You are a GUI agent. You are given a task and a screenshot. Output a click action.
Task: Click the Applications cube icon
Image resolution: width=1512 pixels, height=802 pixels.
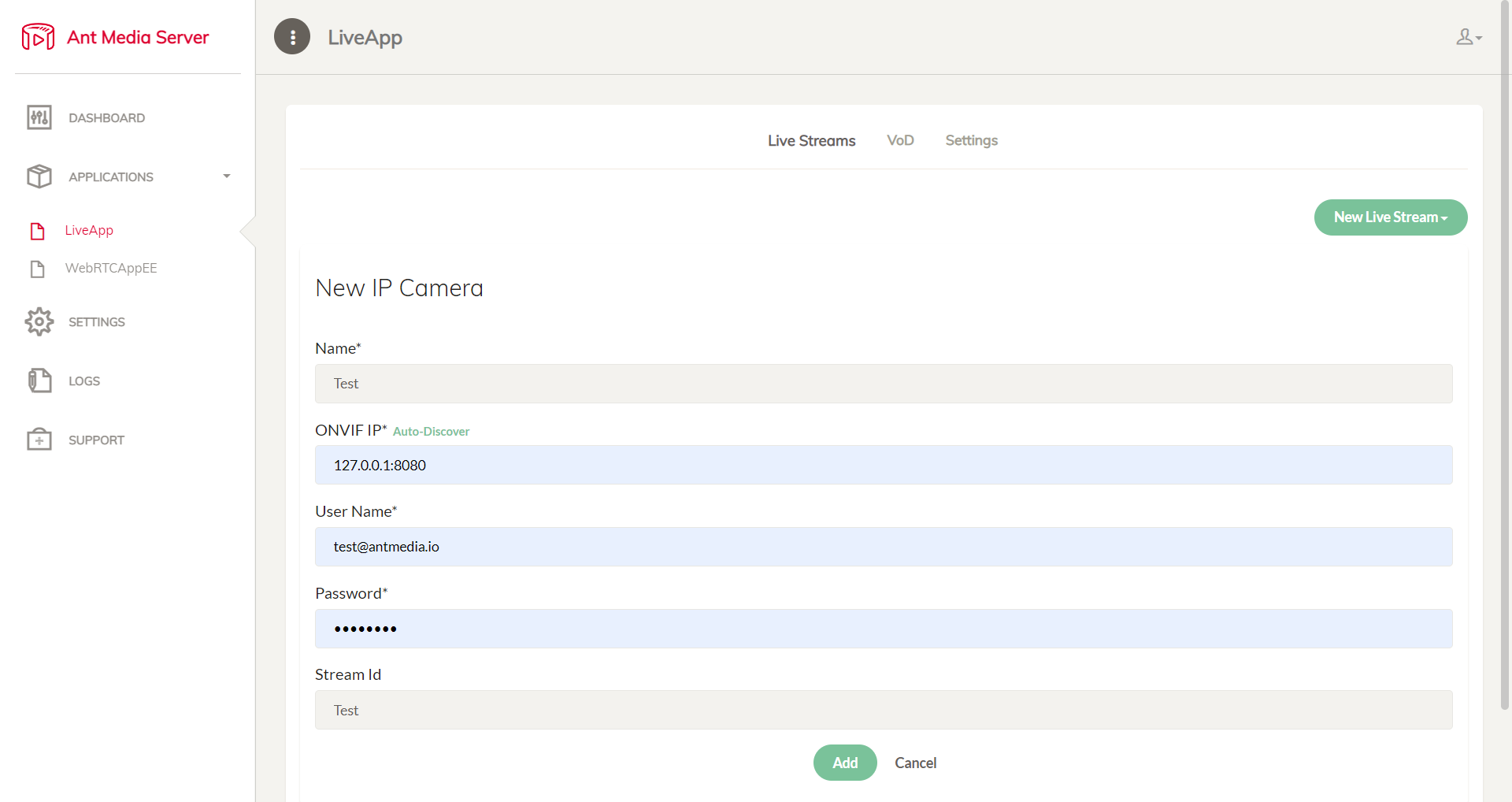pyautogui.click(x=39, y=176)
